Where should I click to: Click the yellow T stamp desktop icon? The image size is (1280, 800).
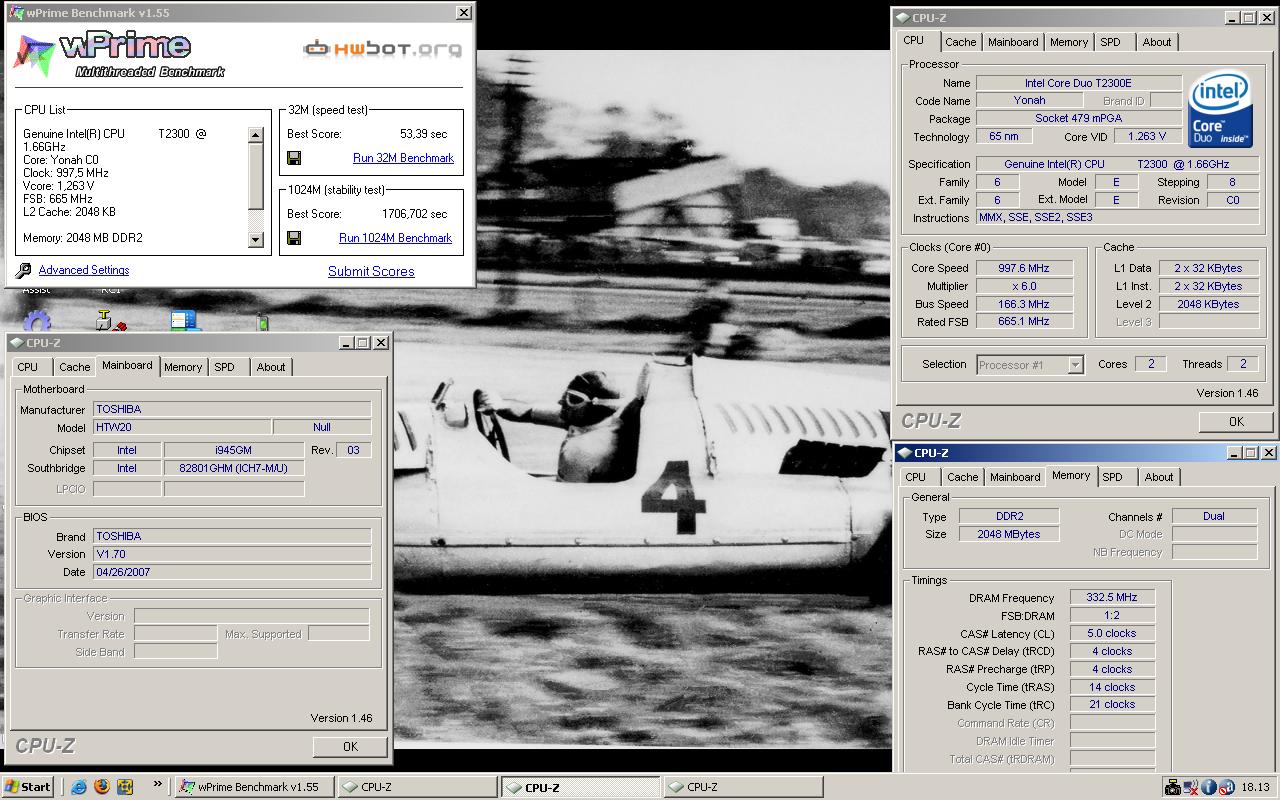[x=109, y=320]
